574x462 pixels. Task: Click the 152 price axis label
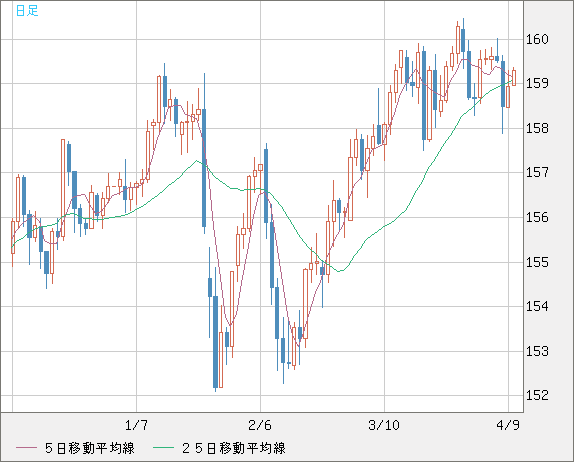537,395
